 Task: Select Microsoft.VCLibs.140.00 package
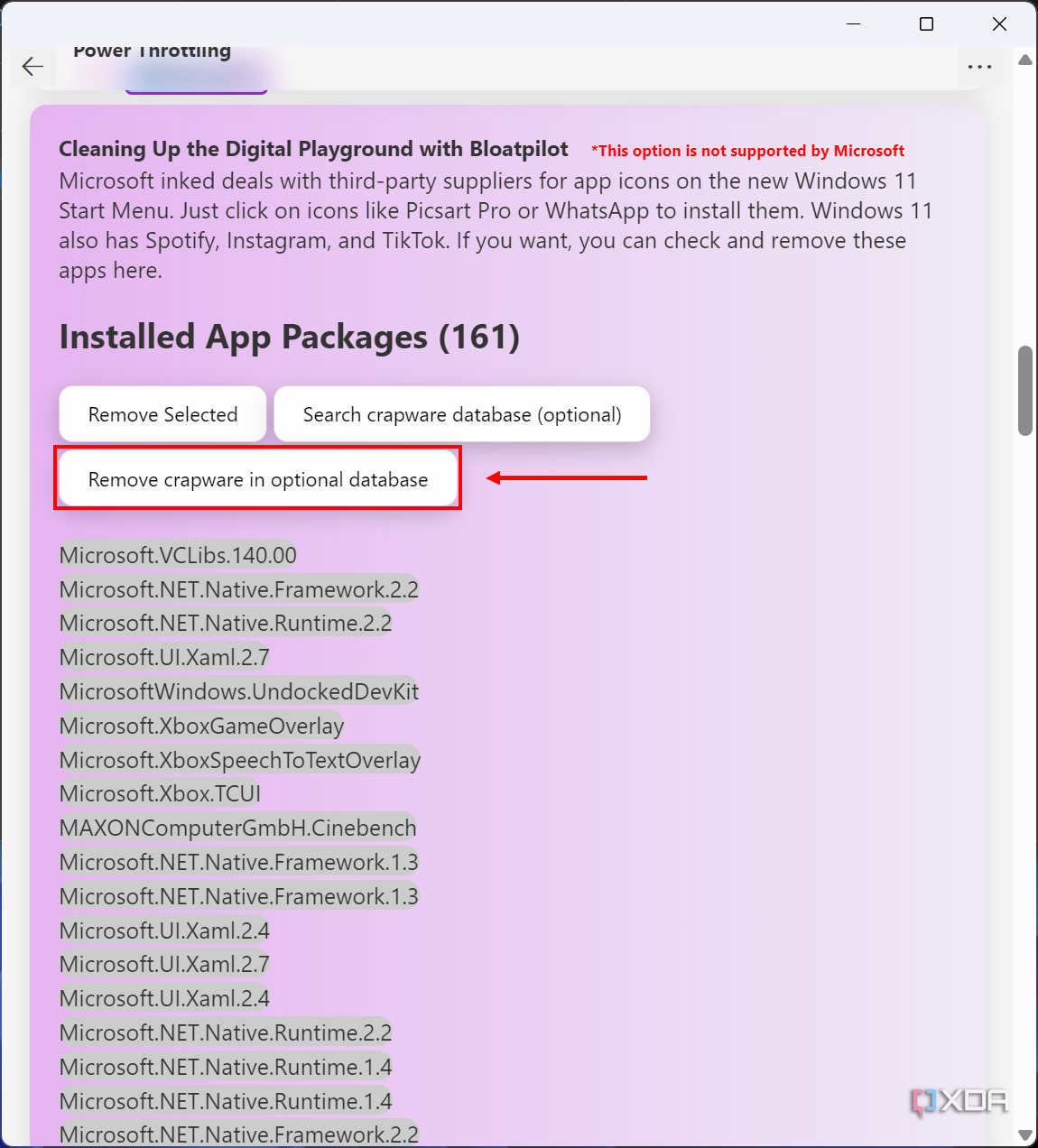click(x=178, y=555)
